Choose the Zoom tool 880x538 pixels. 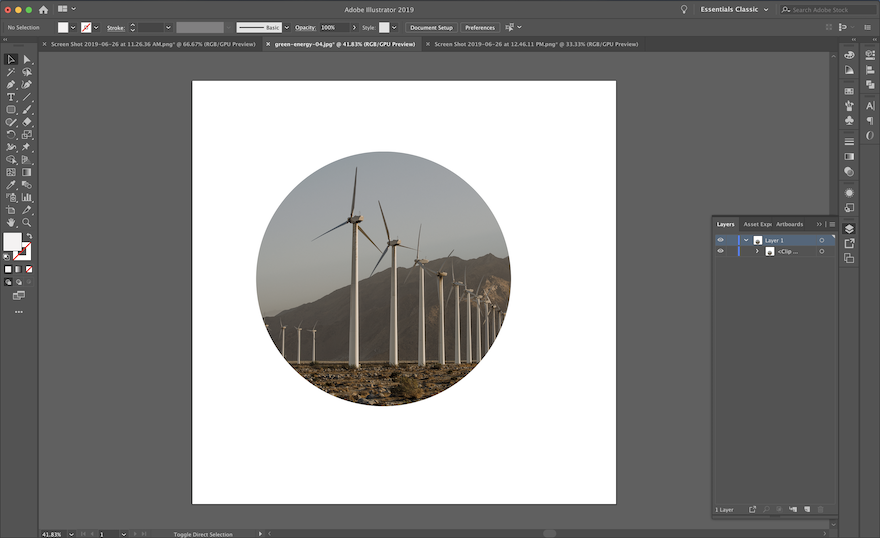tap(27, 222)
